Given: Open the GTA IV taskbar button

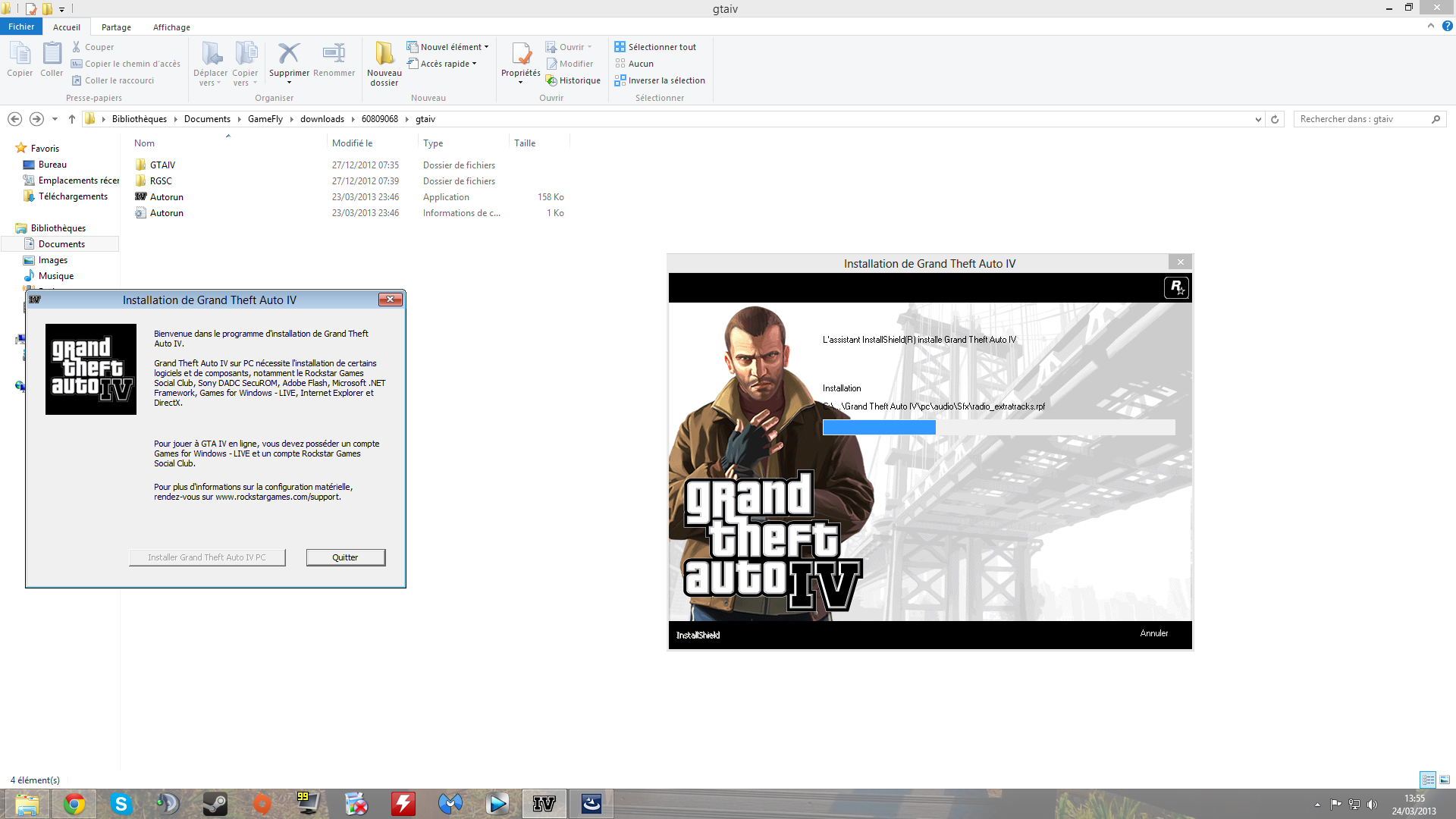Looking at the screenshot, I should coord(544,804).
